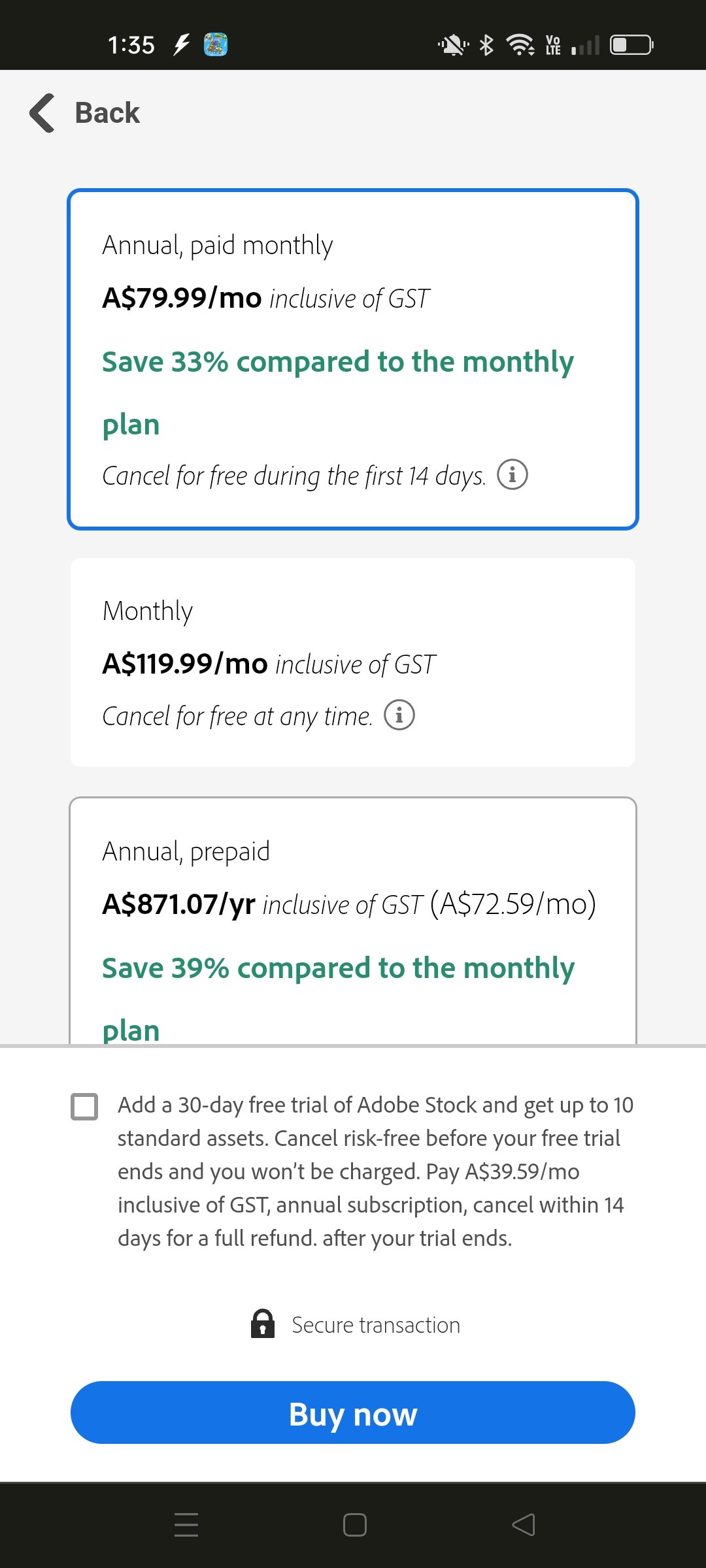Tap the battery indicator in status bar

pyautogui.click(x=630, y=44)
